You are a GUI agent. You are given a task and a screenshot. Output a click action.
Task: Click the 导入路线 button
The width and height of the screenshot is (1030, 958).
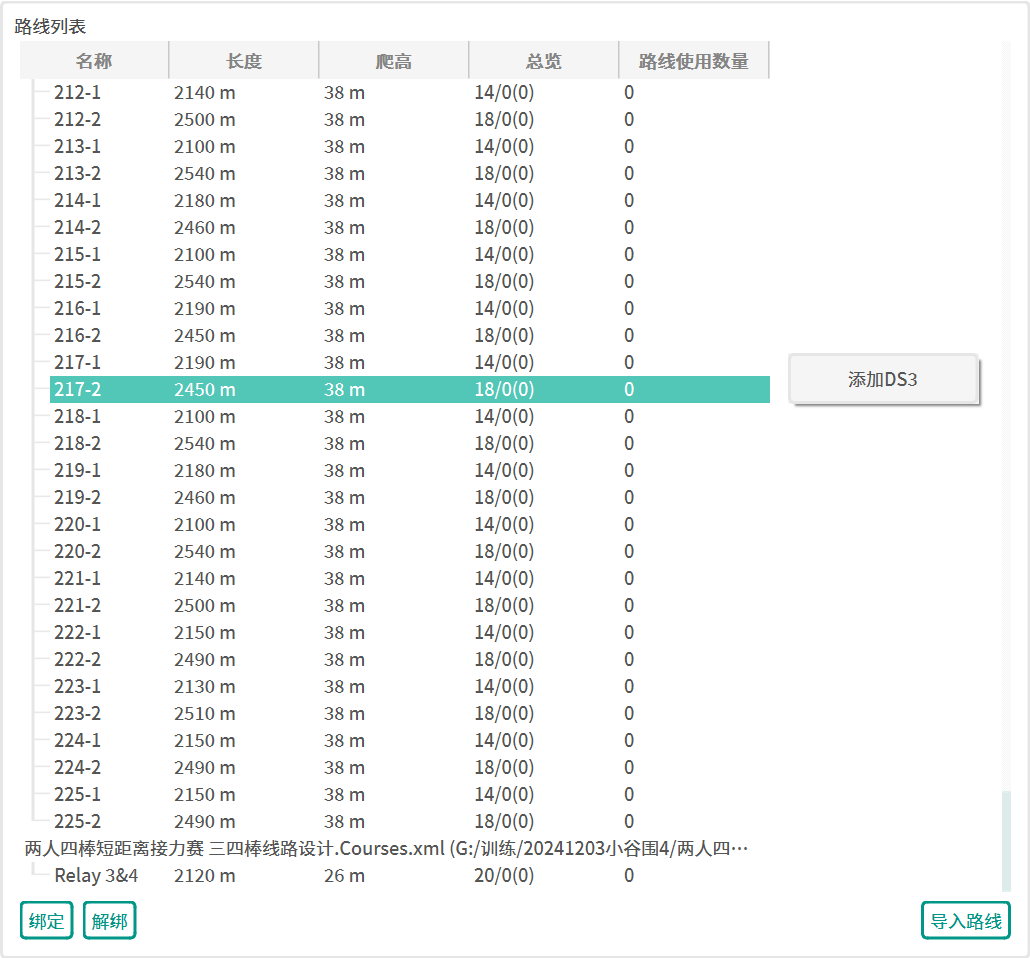[965, 921]
